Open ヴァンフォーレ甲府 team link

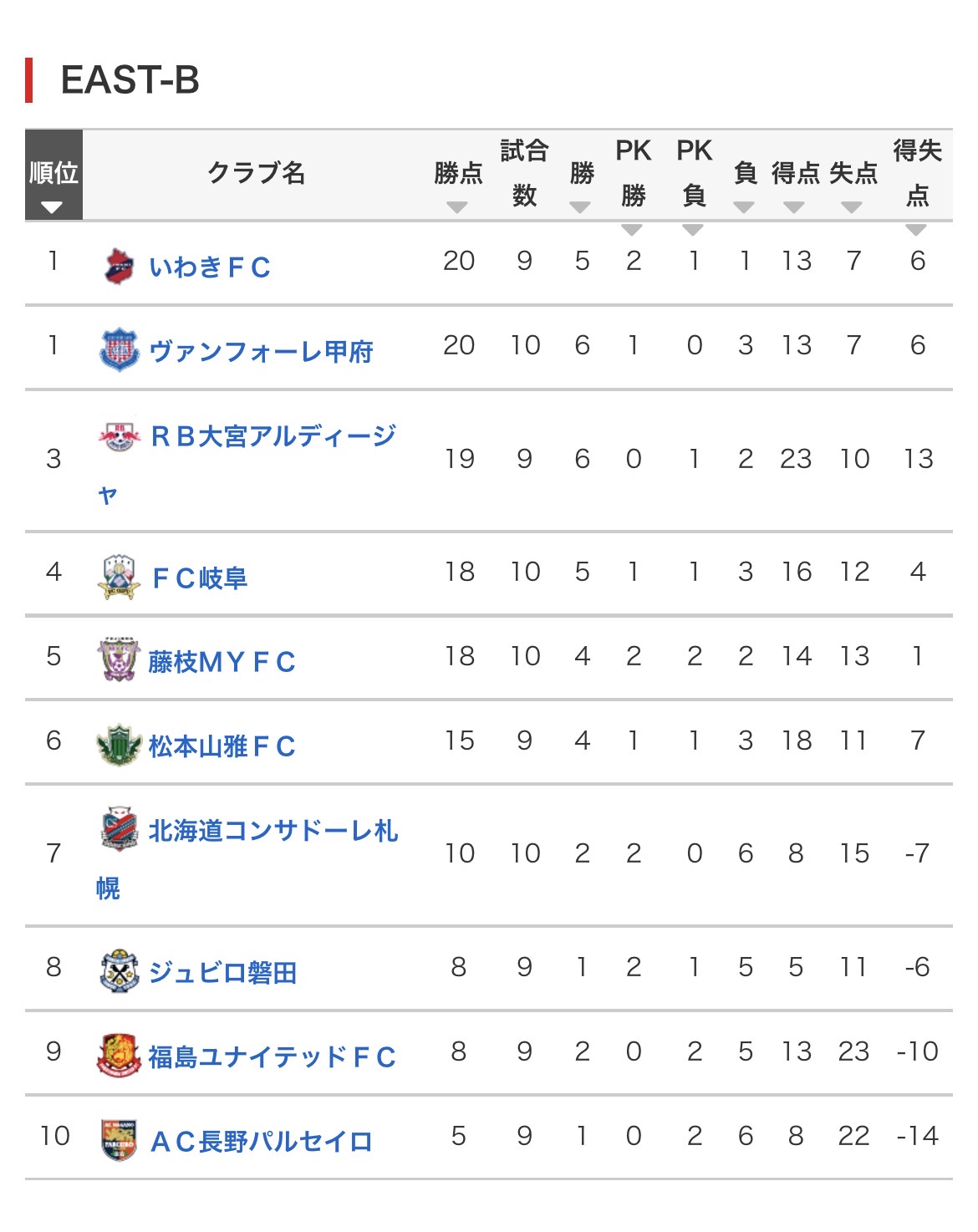point(261,352)
